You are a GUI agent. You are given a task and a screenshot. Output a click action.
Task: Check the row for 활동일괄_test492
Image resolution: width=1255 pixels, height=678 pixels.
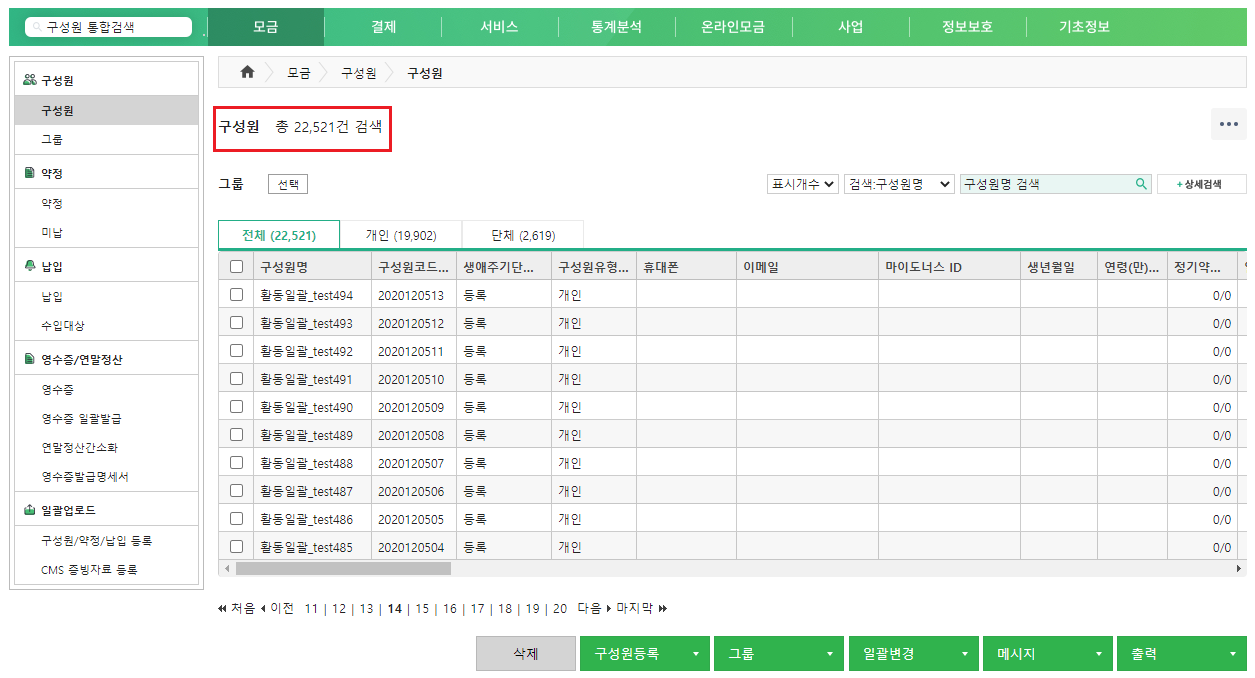coord(237,351)
